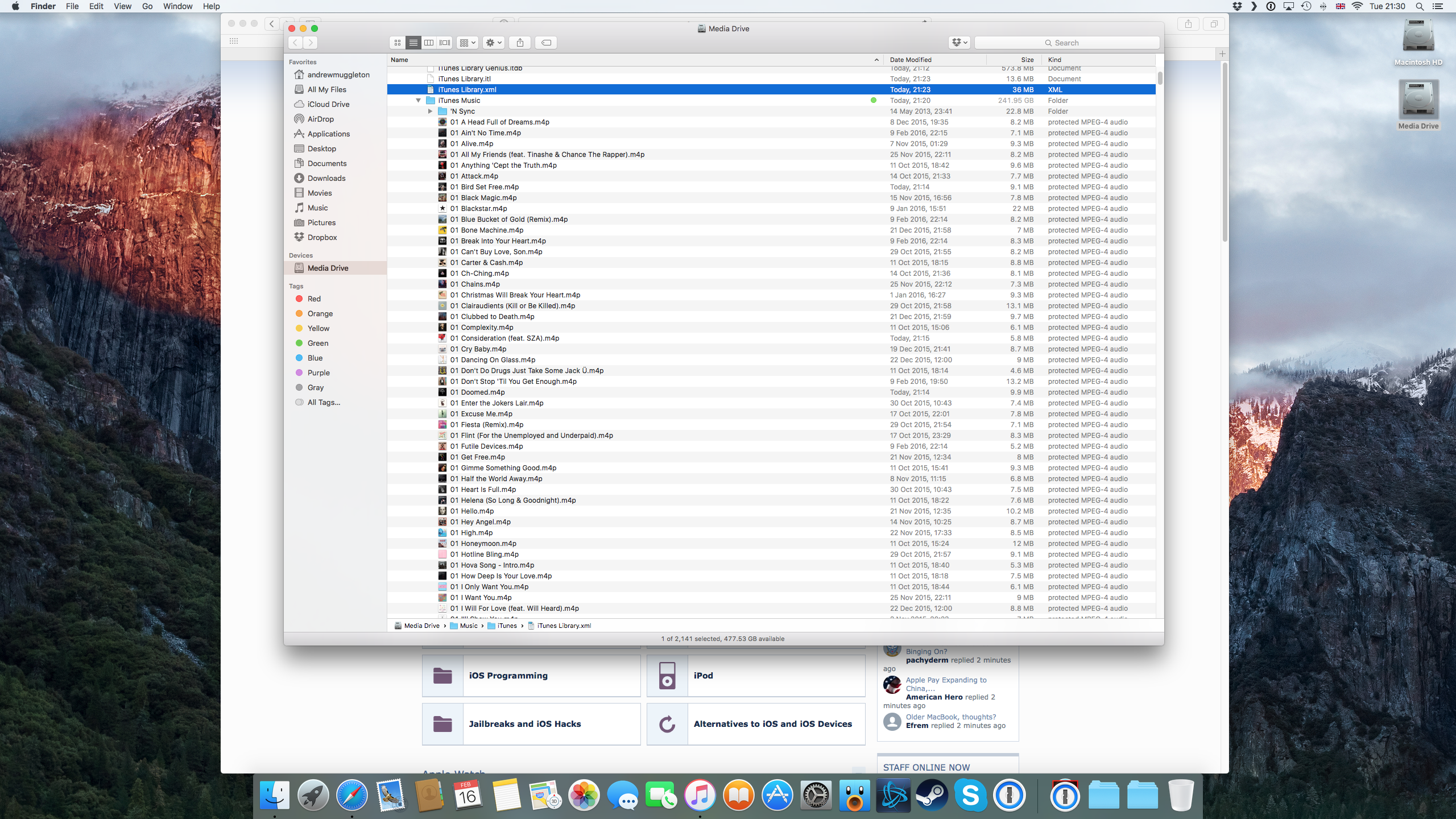Switch Finder to icon view
Screen dimensions: 1456x819
pyautogui.click(x=398, y=43)
